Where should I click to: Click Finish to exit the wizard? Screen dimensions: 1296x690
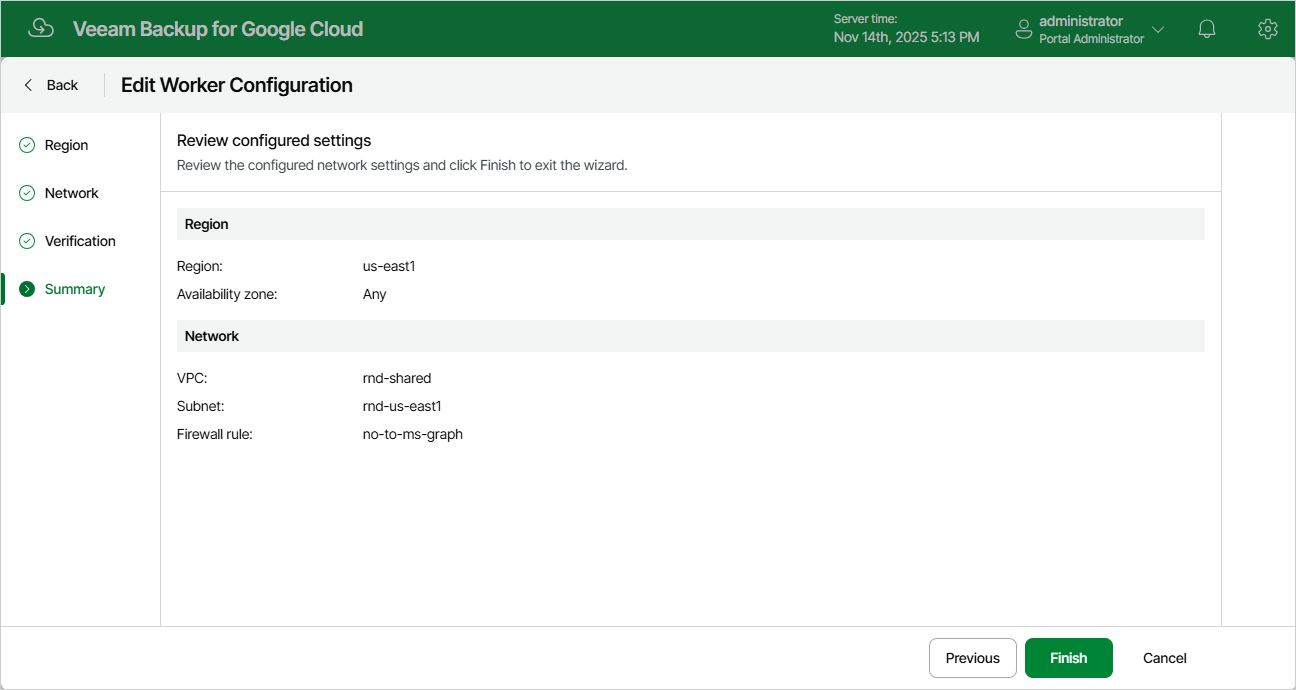click(1068, 658)
